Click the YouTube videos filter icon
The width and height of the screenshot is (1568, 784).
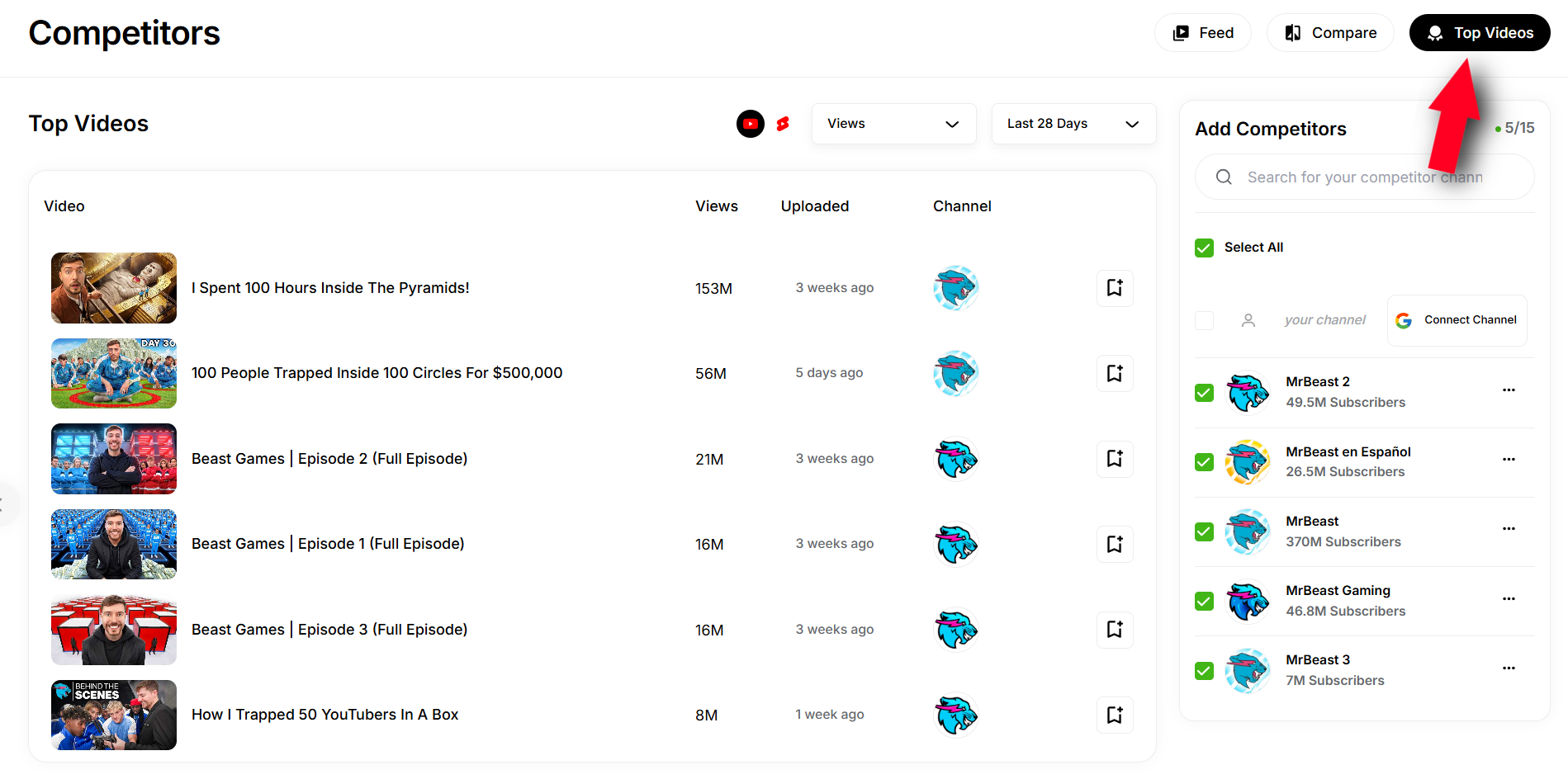coord(750,124)
